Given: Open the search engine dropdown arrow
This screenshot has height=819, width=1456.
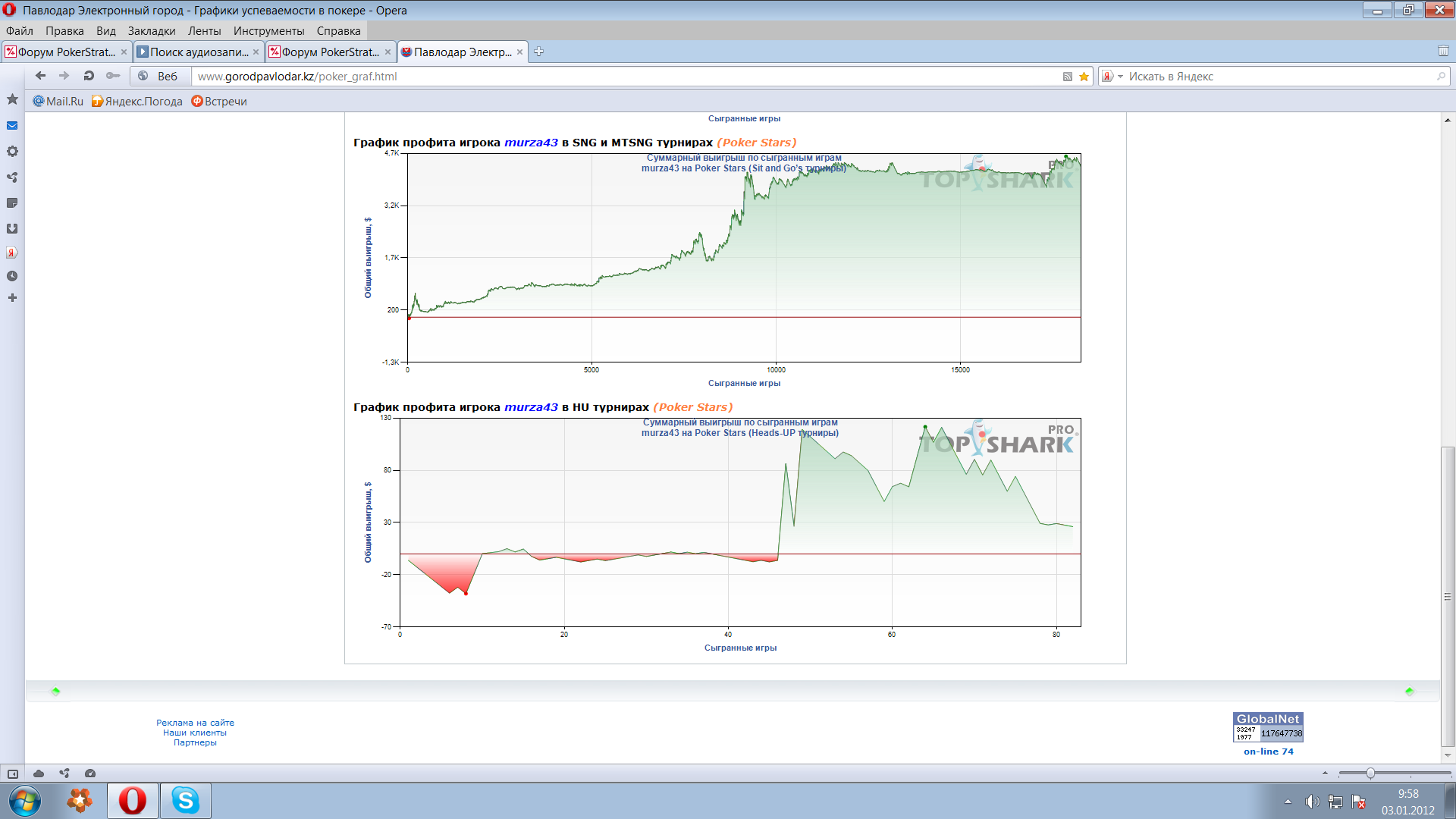Looking at the screenshot, I should click(1120, 77).
